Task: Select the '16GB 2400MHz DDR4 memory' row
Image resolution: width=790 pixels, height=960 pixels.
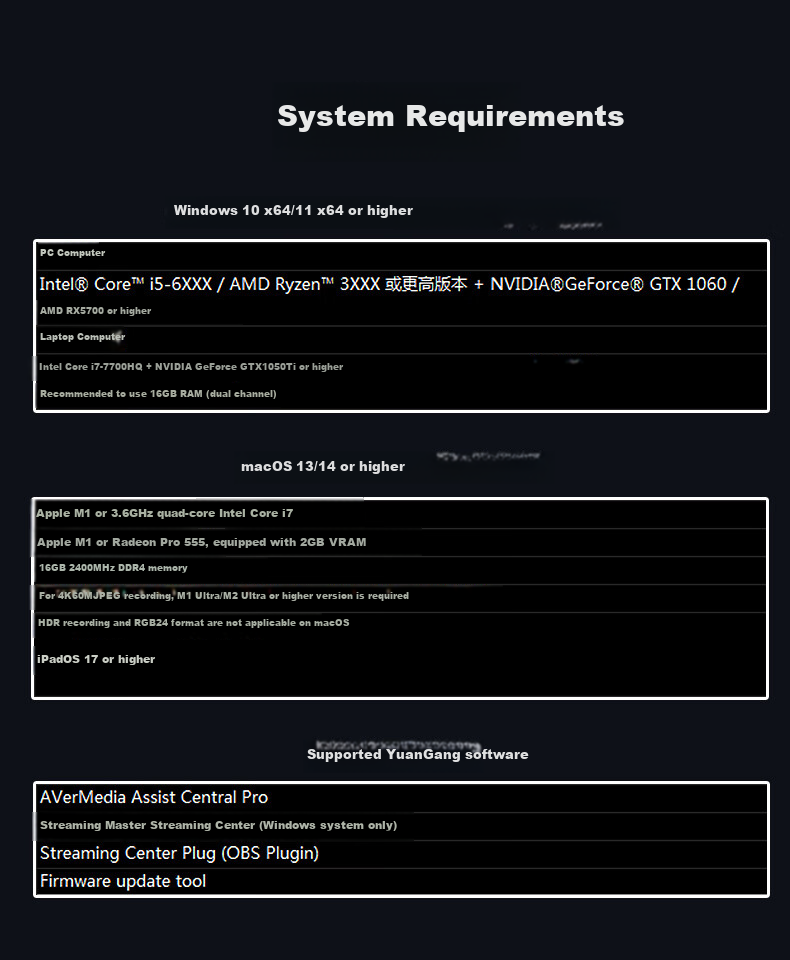Action: [113, 568]
